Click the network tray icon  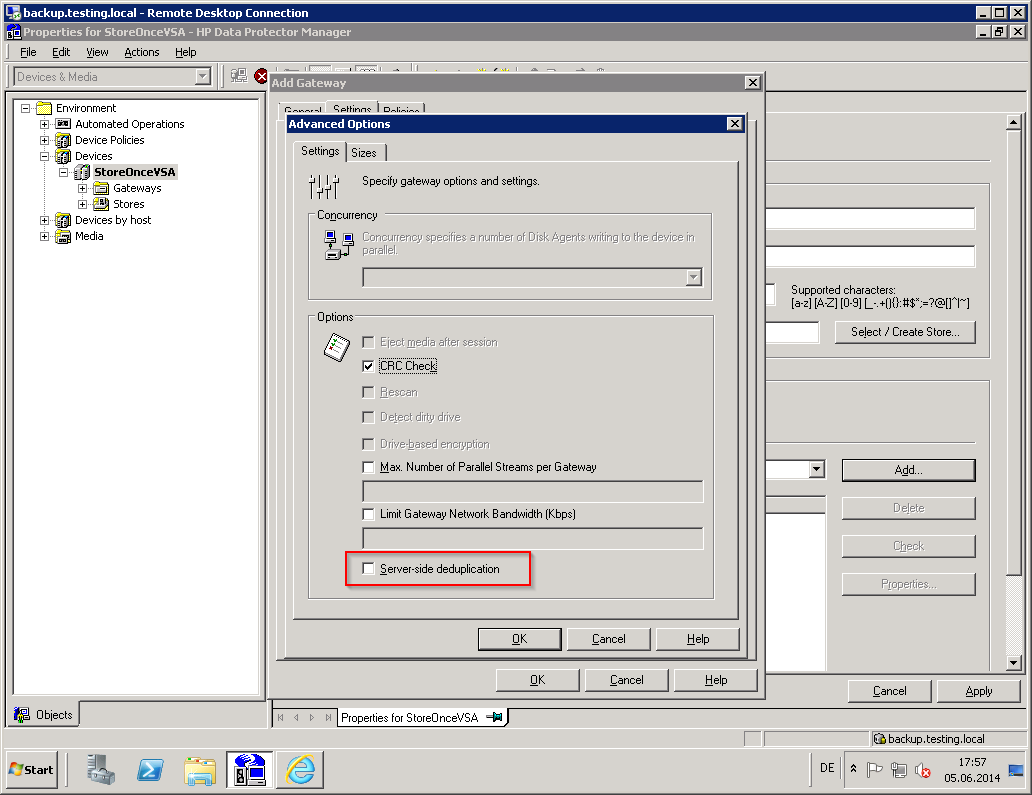[x=898, y=769]
